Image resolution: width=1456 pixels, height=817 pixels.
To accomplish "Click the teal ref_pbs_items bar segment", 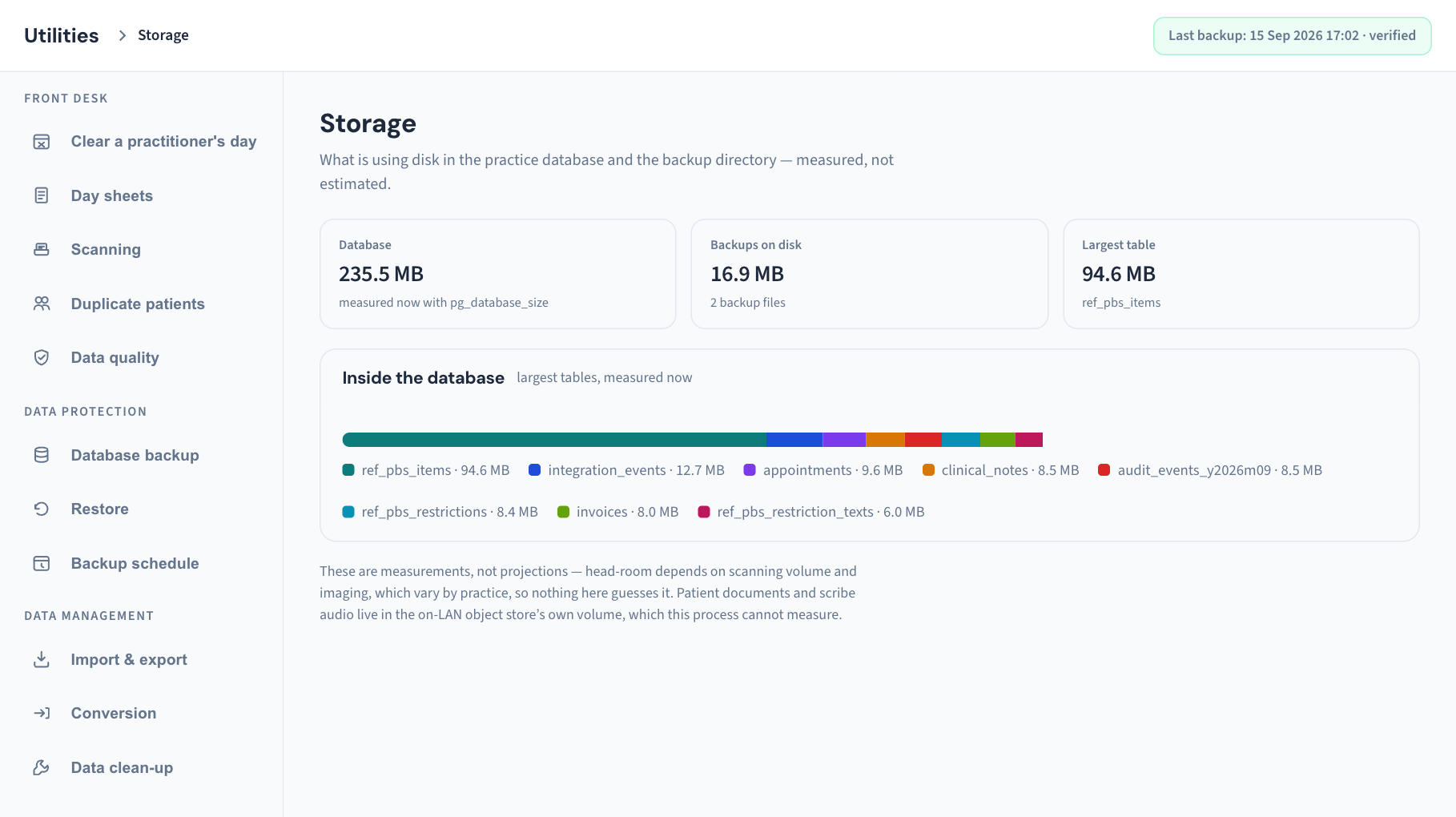I will tap(554, 440).
